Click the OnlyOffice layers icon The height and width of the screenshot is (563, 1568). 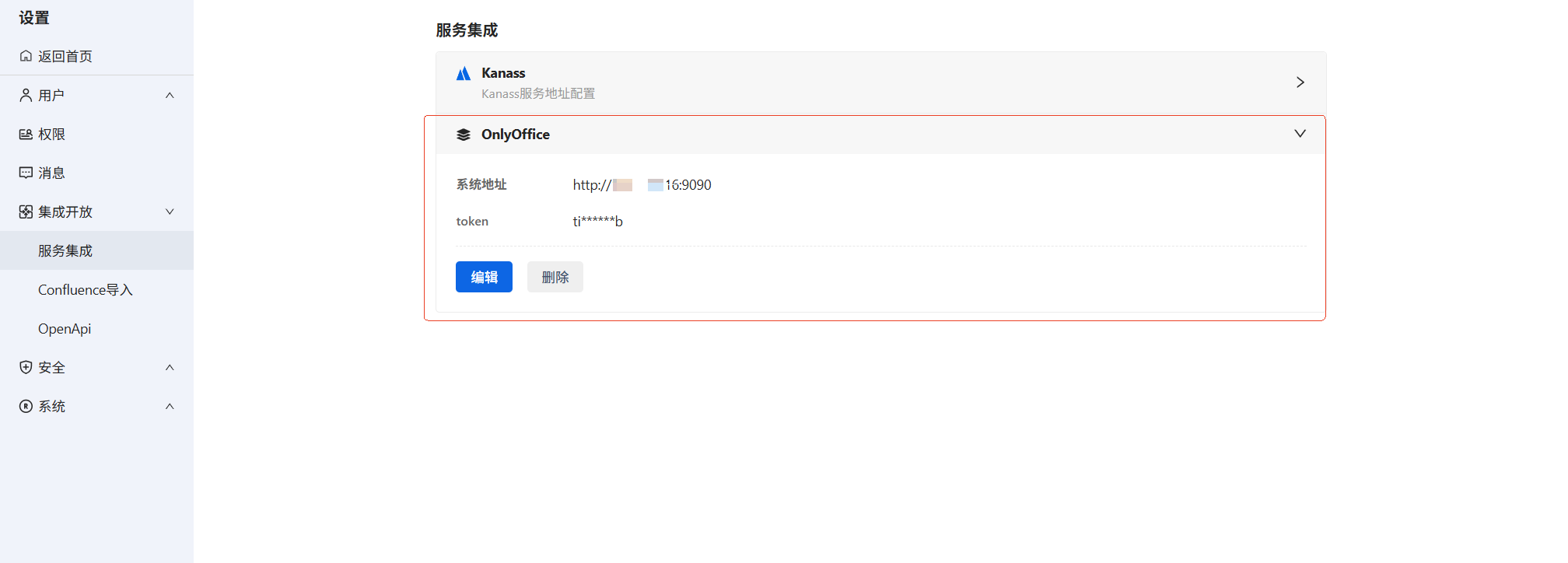click(x=464, y=135)
